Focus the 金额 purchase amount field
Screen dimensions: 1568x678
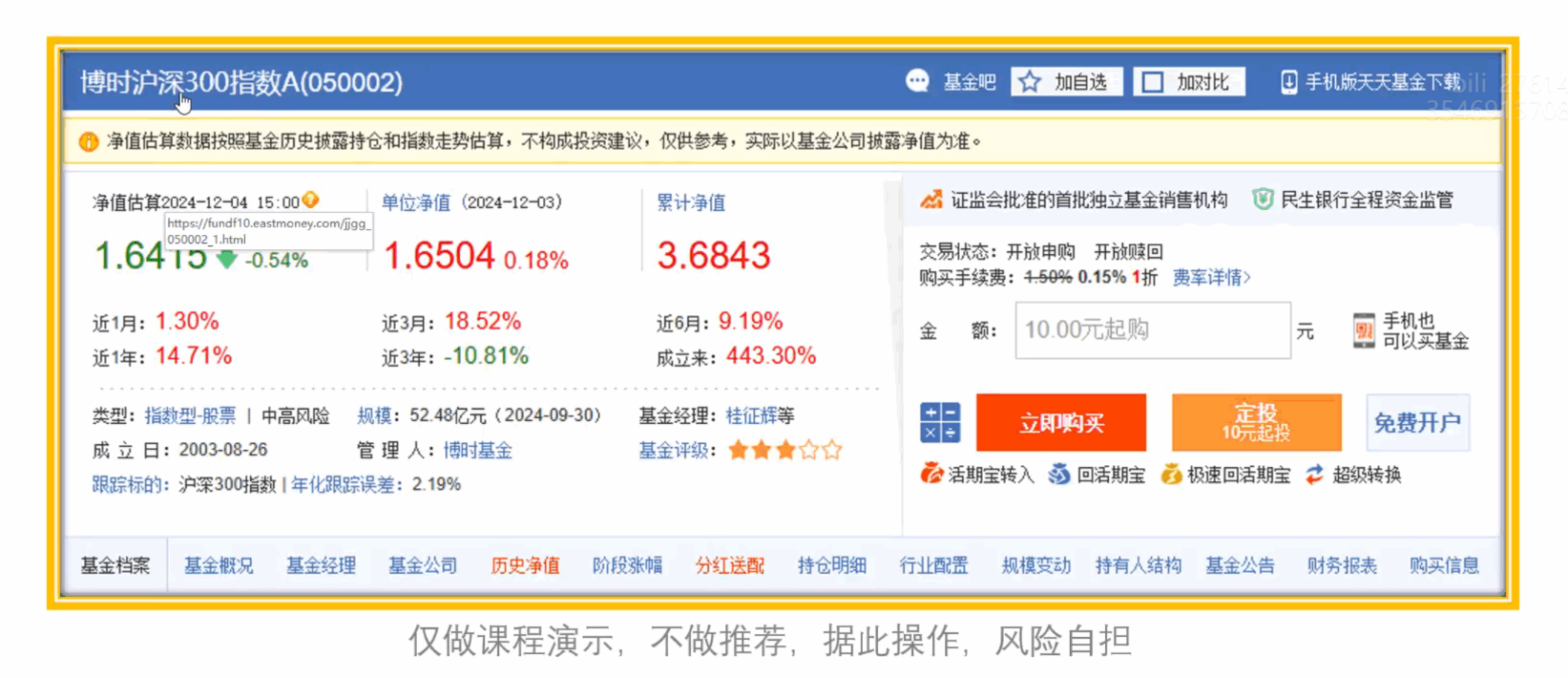[x=1152, y=330]
